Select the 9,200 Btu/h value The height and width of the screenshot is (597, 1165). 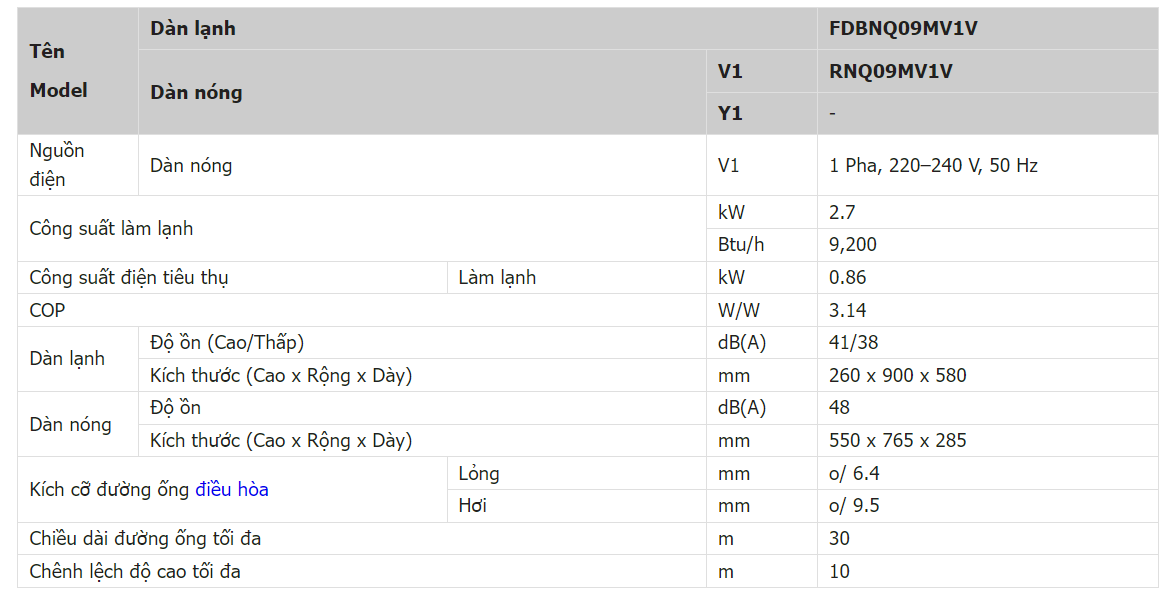(x=853, y=245)
